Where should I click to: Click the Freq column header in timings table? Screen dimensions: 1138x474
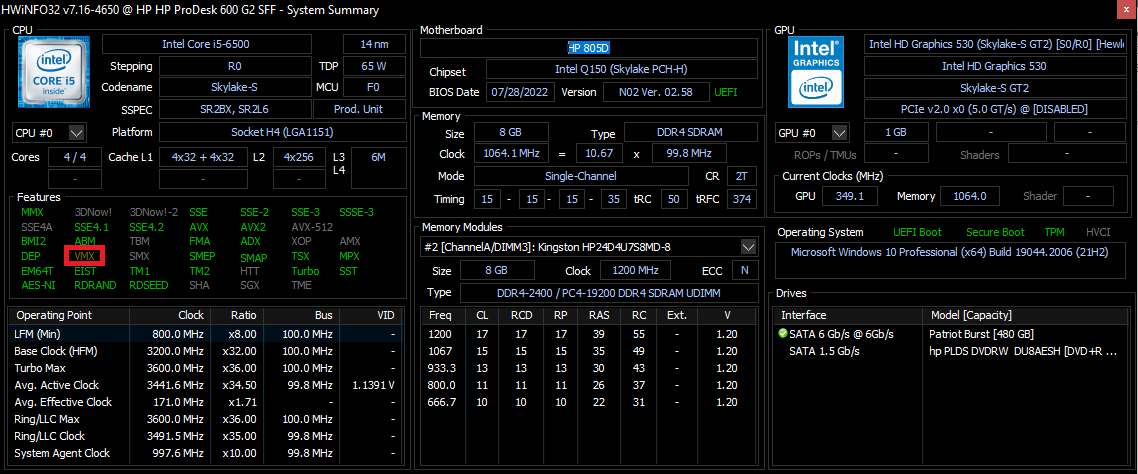(440, 315)
